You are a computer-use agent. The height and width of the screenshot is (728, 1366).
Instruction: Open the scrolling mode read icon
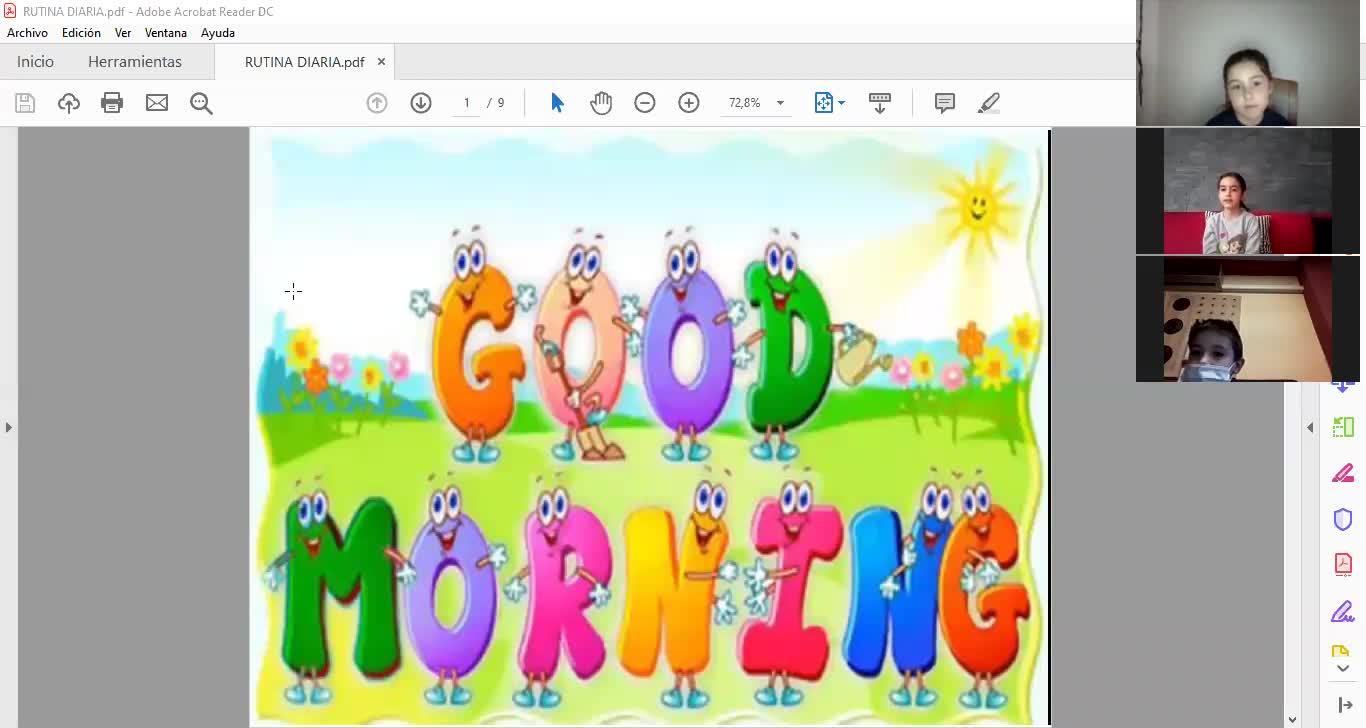880,103
